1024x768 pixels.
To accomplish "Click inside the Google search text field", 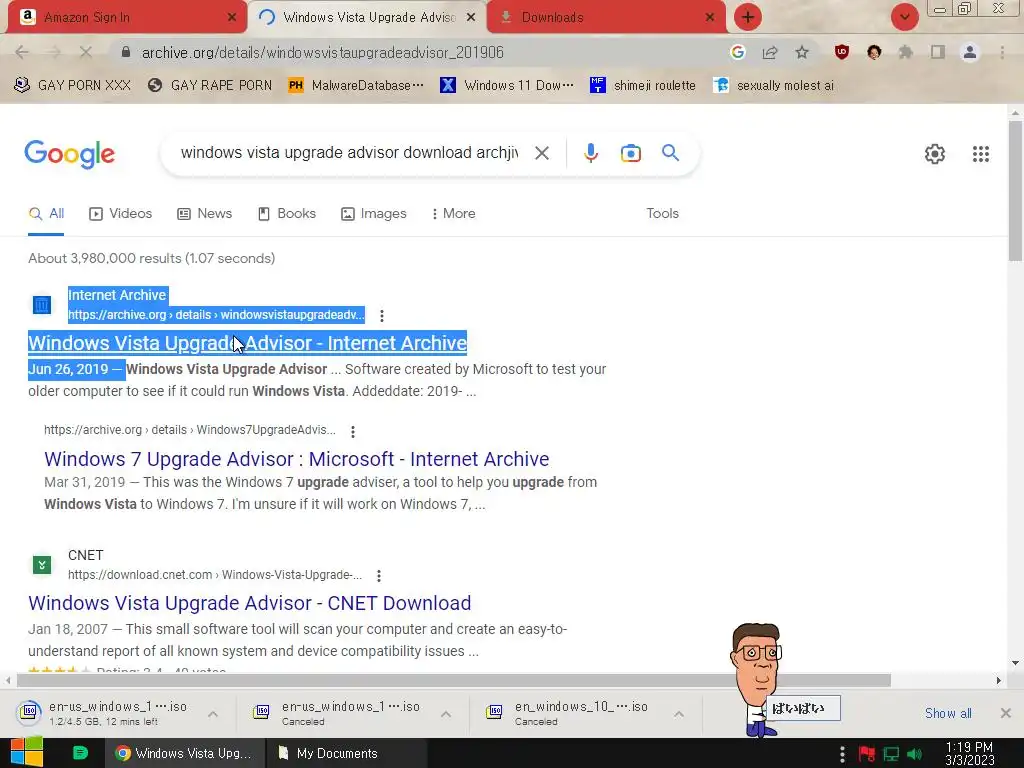I will (349, 153).
